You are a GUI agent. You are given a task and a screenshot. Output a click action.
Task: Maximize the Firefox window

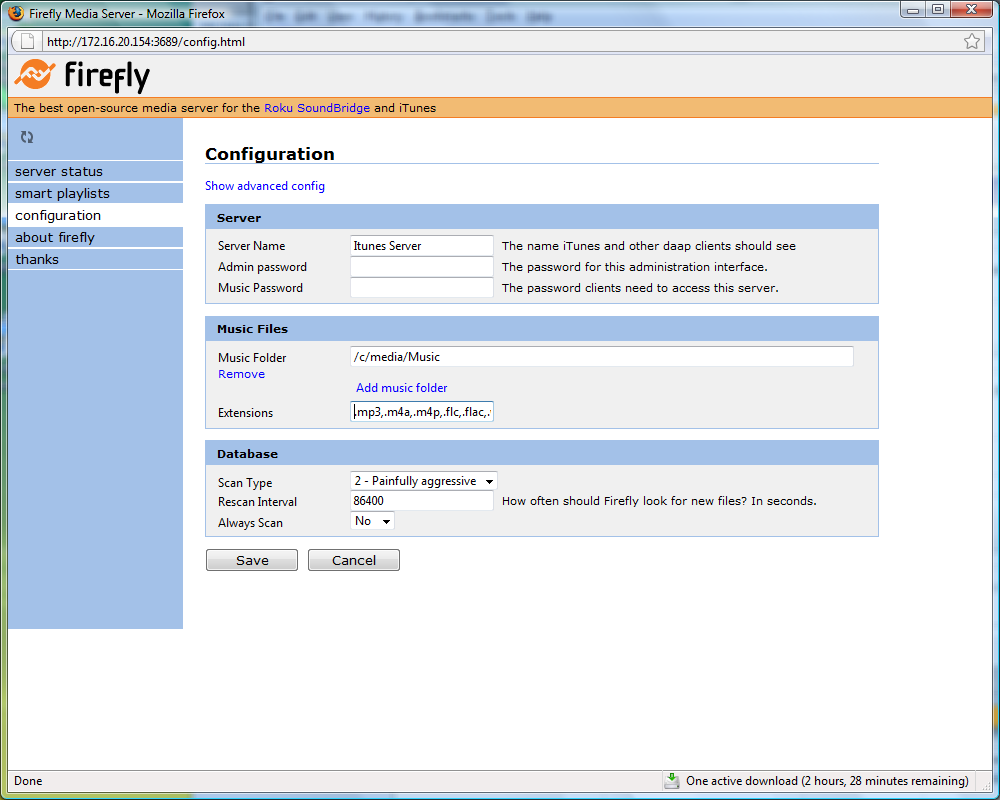(x=938, y=10)
